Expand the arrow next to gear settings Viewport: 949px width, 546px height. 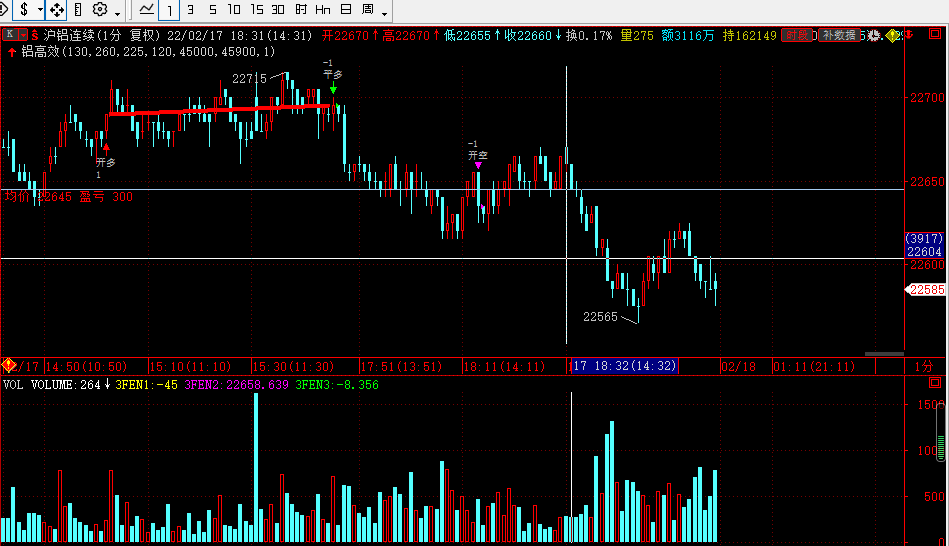[x=117, y=13]
